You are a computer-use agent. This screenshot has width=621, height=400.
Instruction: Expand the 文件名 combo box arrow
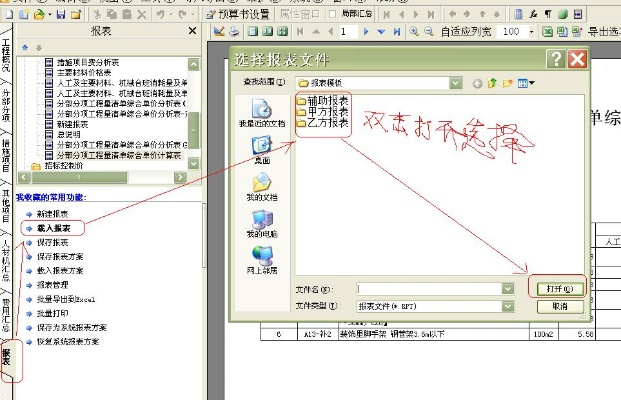(507, 288)
